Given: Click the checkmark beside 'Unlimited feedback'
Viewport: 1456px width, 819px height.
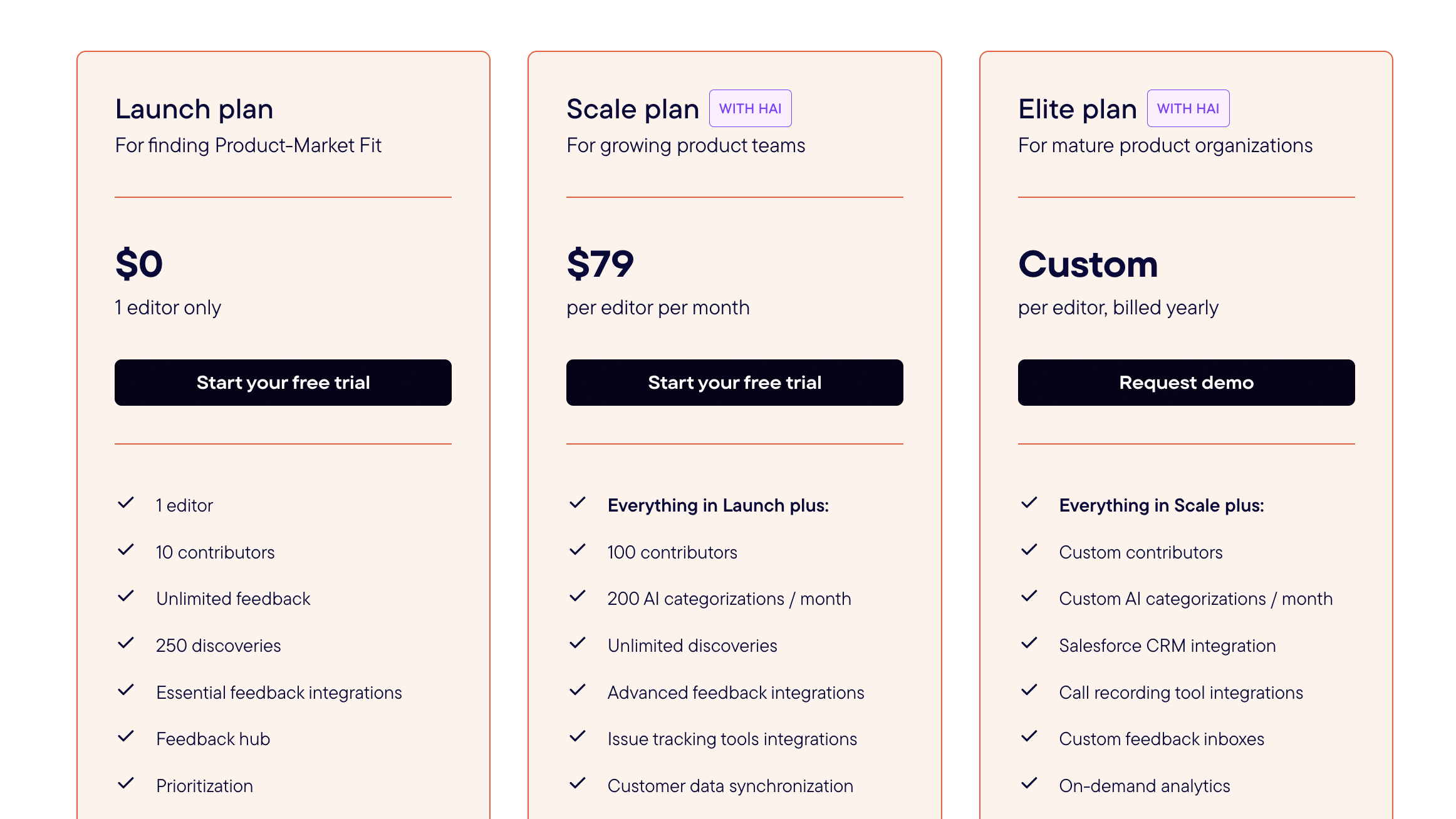Looking at the screenshot, I should [x=127, y=597].
